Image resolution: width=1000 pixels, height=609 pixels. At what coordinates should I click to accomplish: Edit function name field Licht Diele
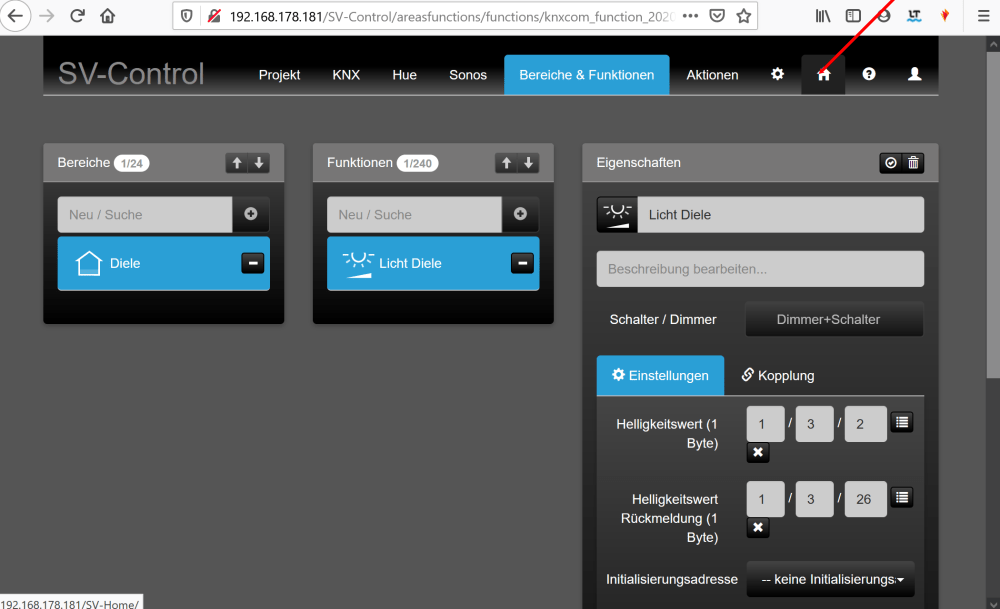pyautogui.click(x=780, y=214)
